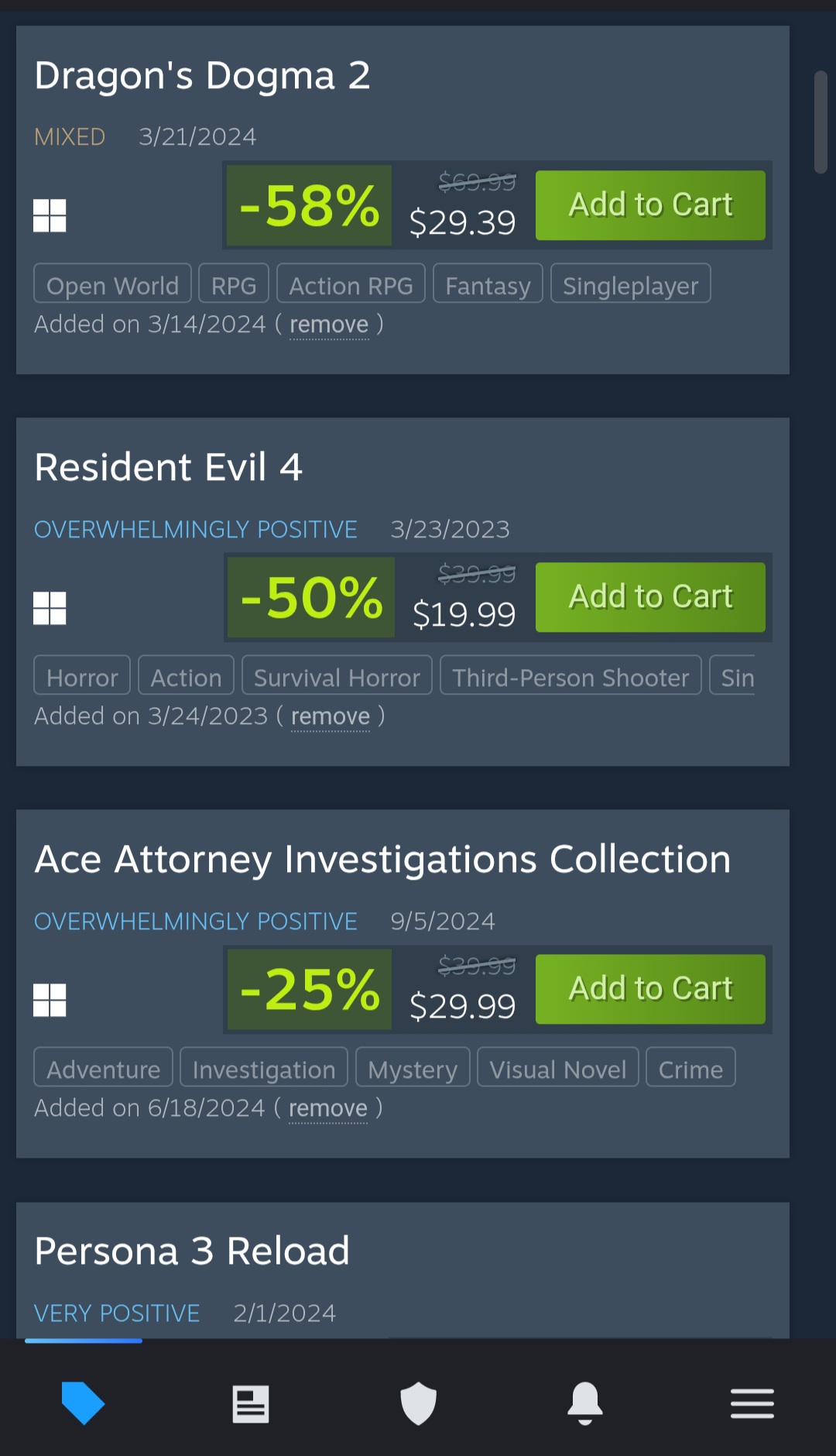Select the Visual Novel tag
Image resolution: width=836 pixels, height=1456 pixels.
pyautogui.click(x=557, y=1067)
